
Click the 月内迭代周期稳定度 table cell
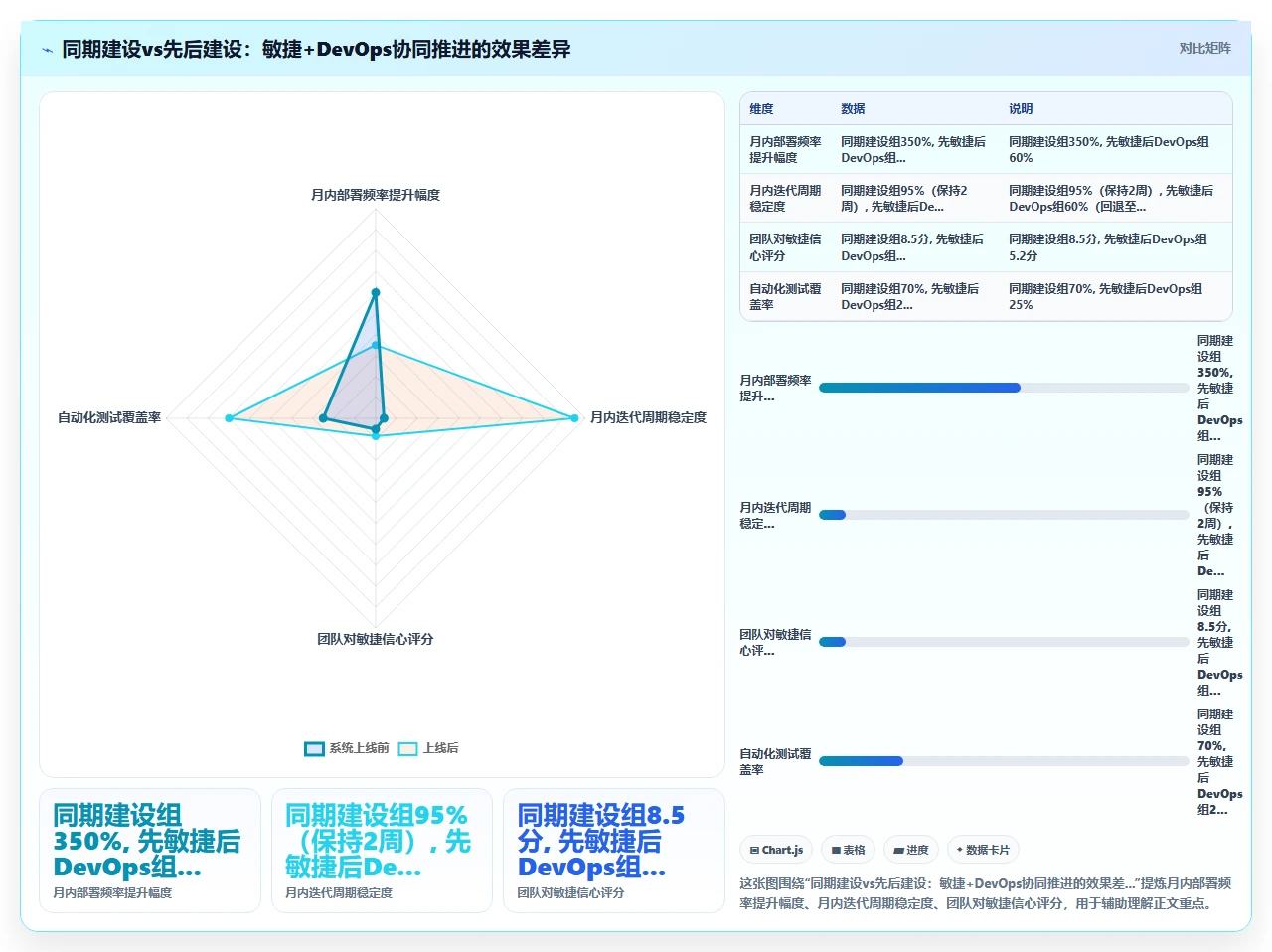click(x=786, y=199)
